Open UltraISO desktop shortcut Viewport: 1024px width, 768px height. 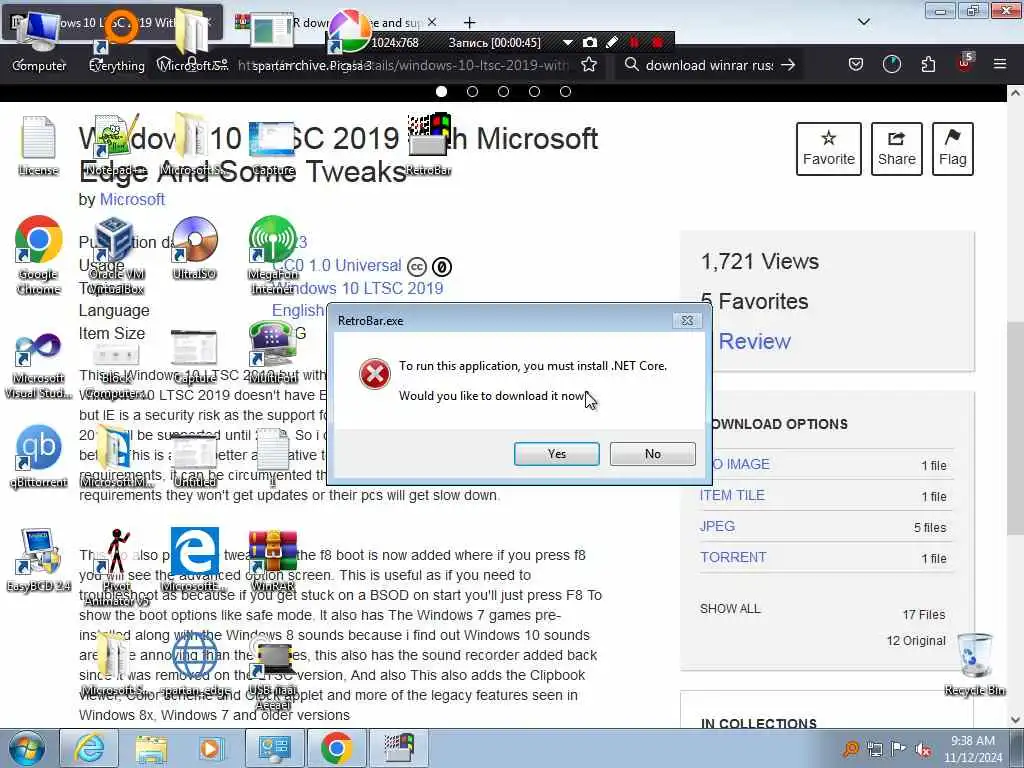[194, 248]
